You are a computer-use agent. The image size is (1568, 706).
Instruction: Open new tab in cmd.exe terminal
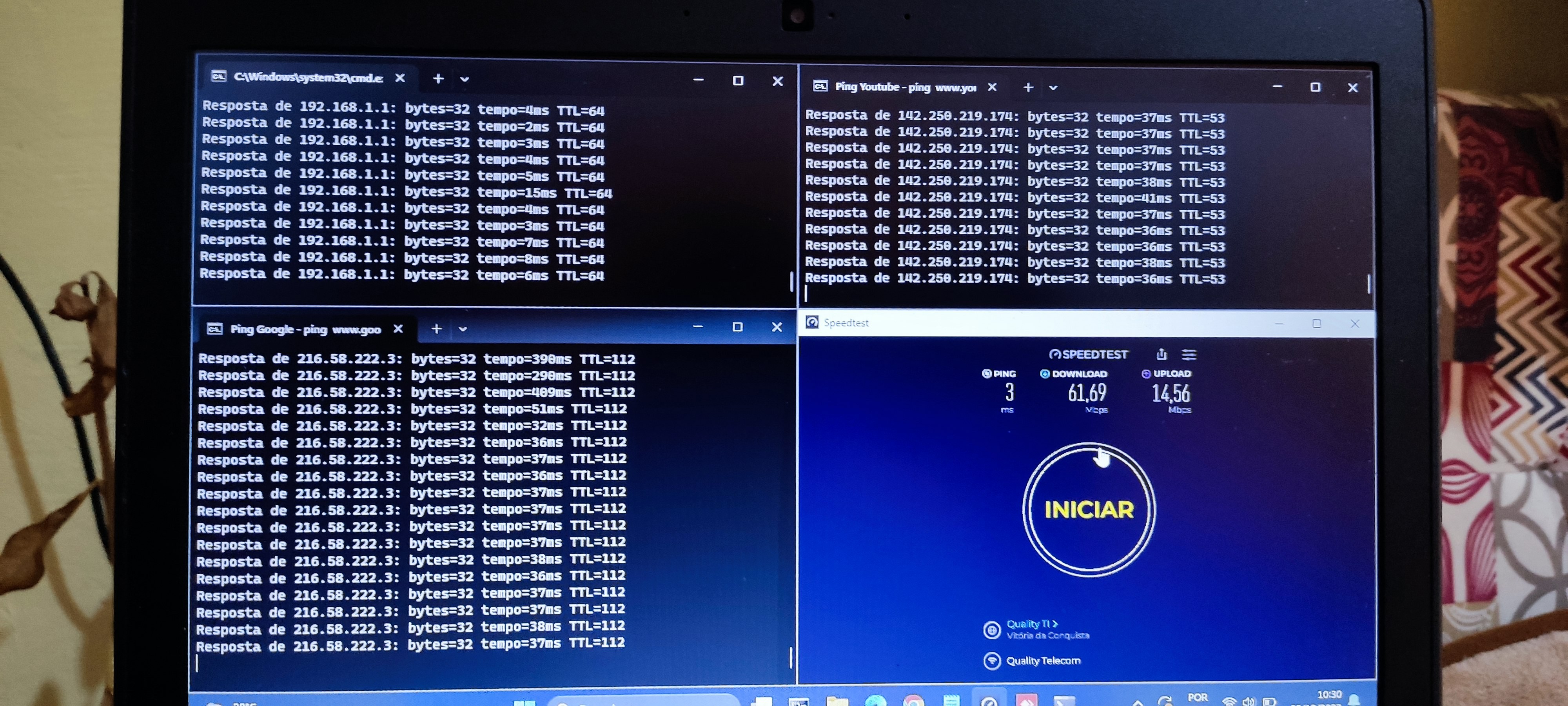[438, 78]
